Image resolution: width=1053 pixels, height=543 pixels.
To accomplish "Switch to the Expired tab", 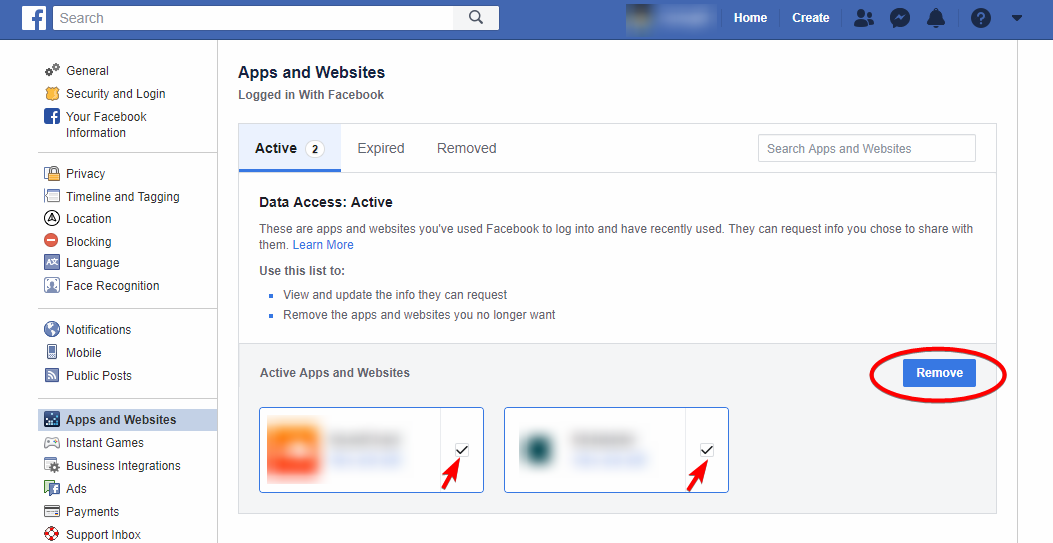I will coord(381,148).
